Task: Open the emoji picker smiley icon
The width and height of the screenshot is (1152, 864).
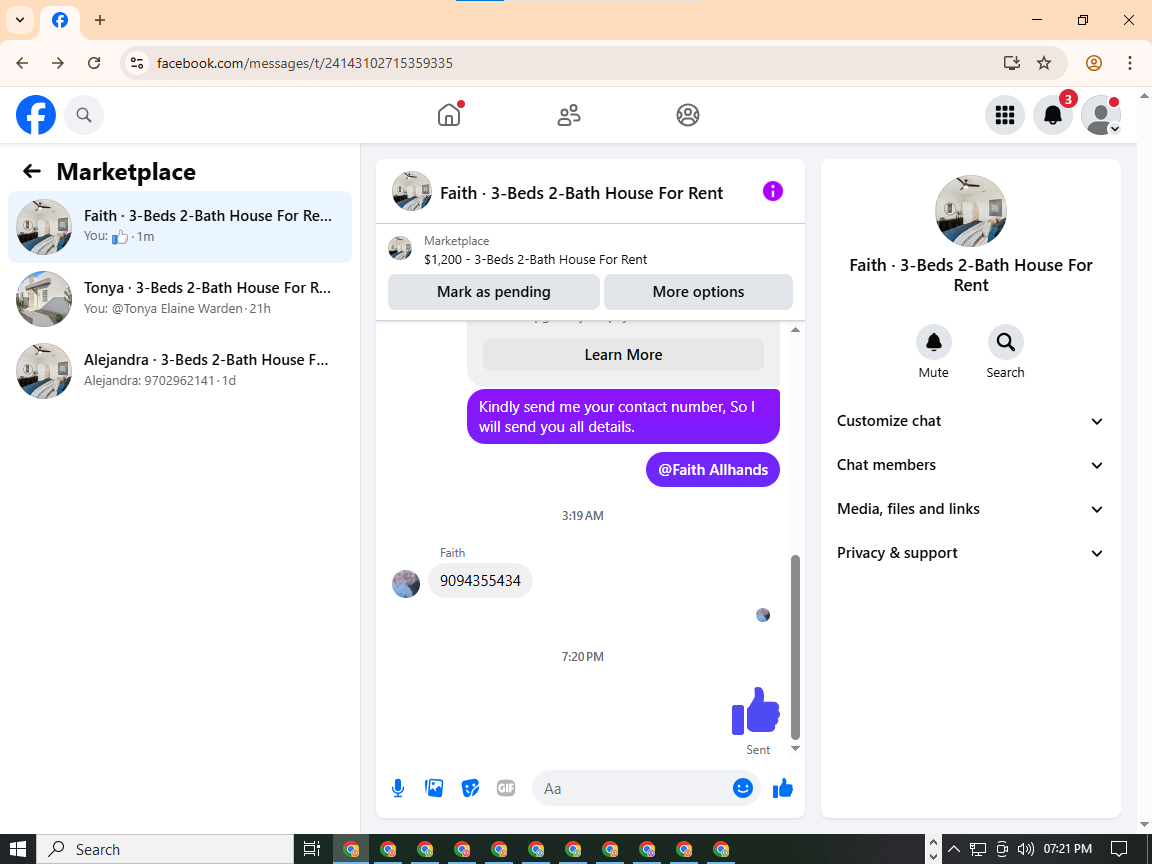Action: (x=743, y=788)
